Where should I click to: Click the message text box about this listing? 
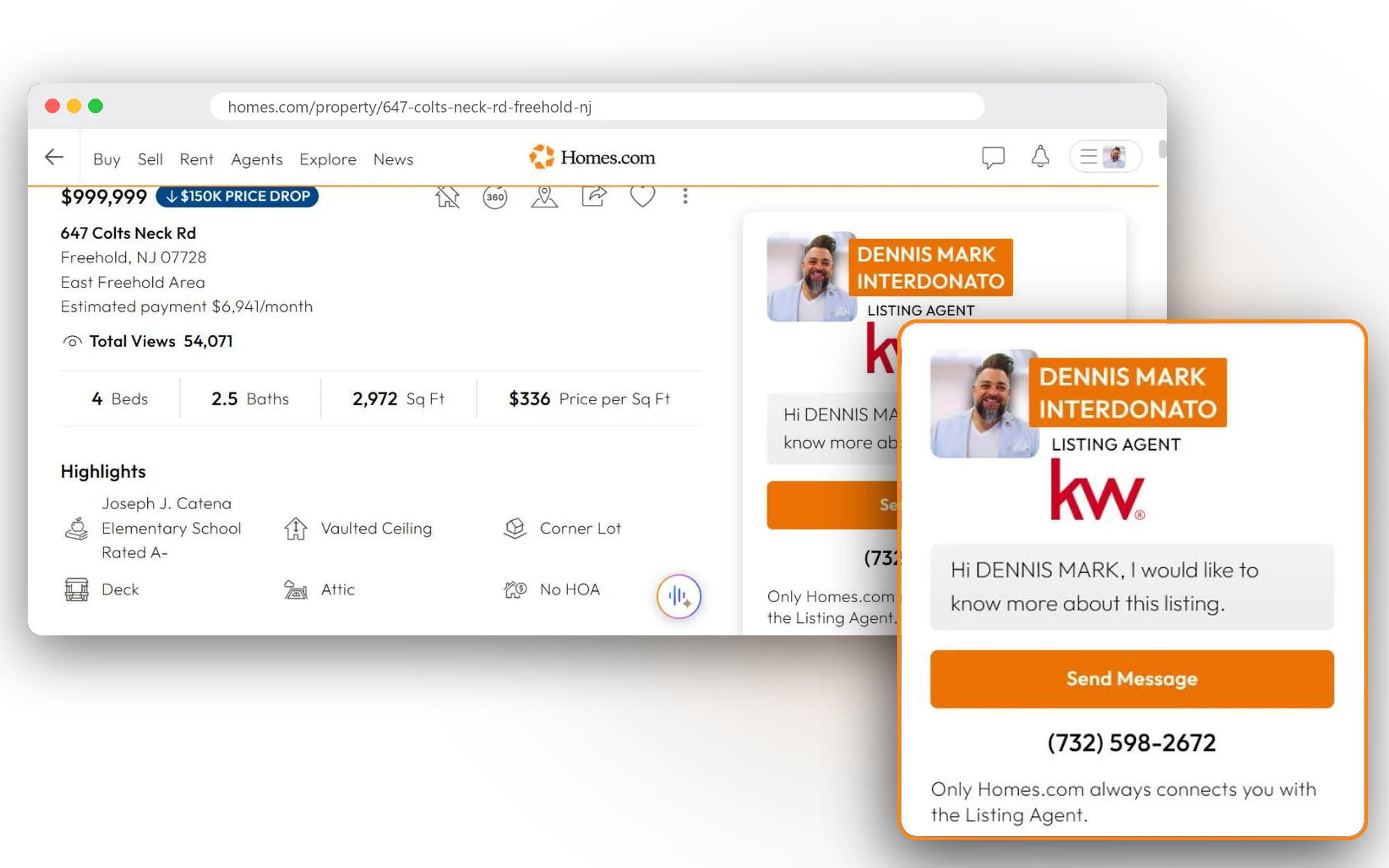(x=1132, y=587)
